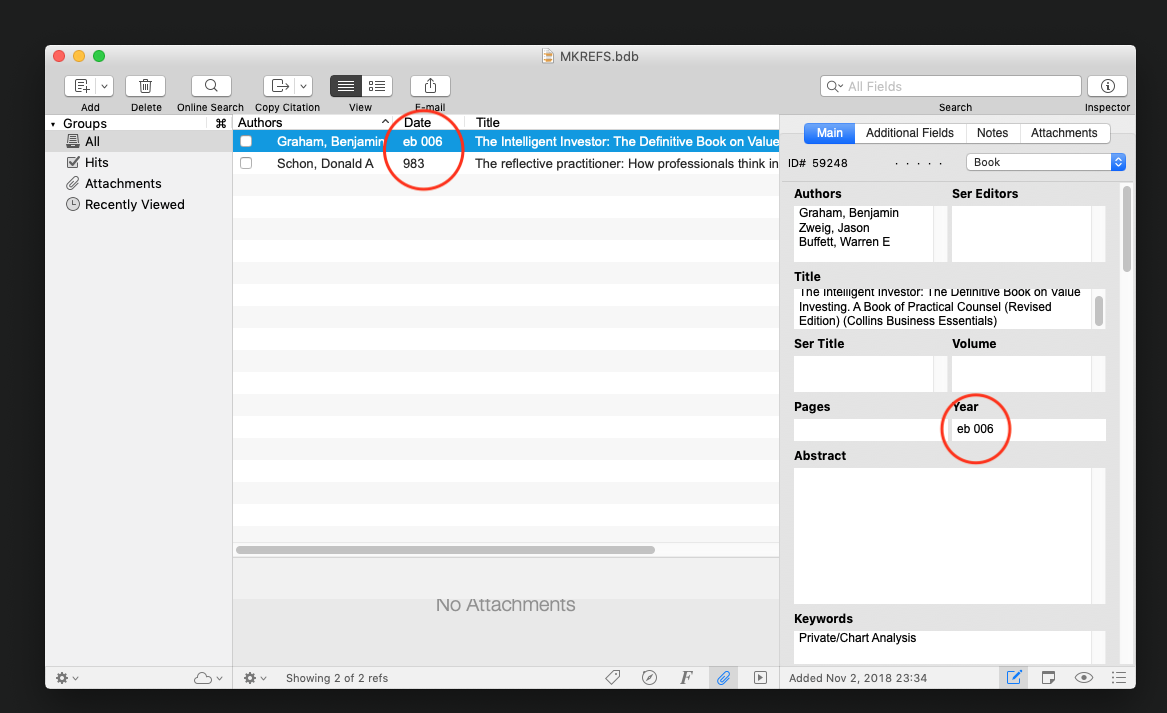Check the Graham, Benjamin row checkbox
This screenshot has width=1167, height=713.
[x=246, y=141]
